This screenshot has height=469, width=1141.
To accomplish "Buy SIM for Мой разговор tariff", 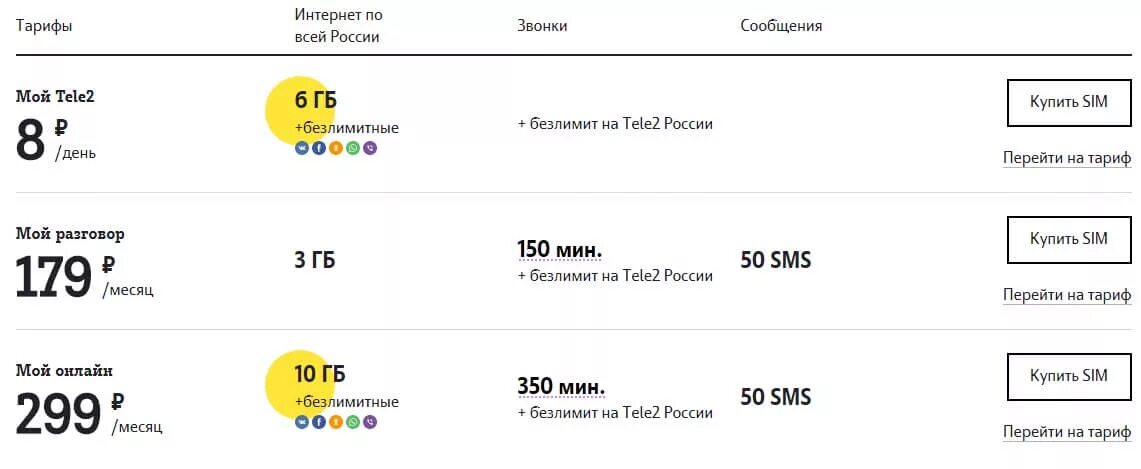I will click(x=1069, y=239).
